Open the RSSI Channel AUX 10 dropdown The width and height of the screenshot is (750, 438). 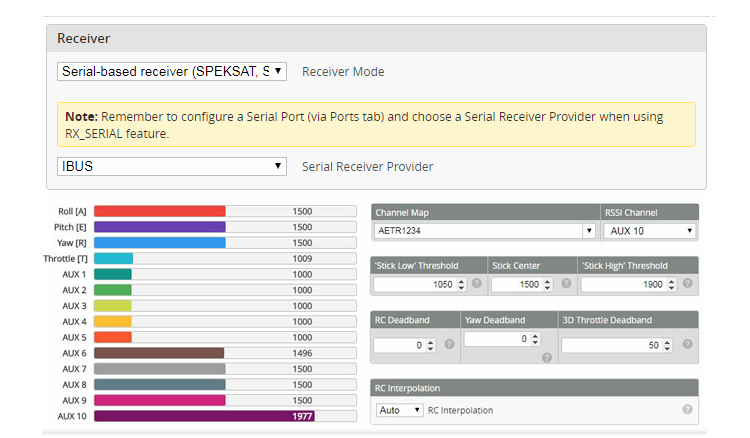(x=649, y=231)
